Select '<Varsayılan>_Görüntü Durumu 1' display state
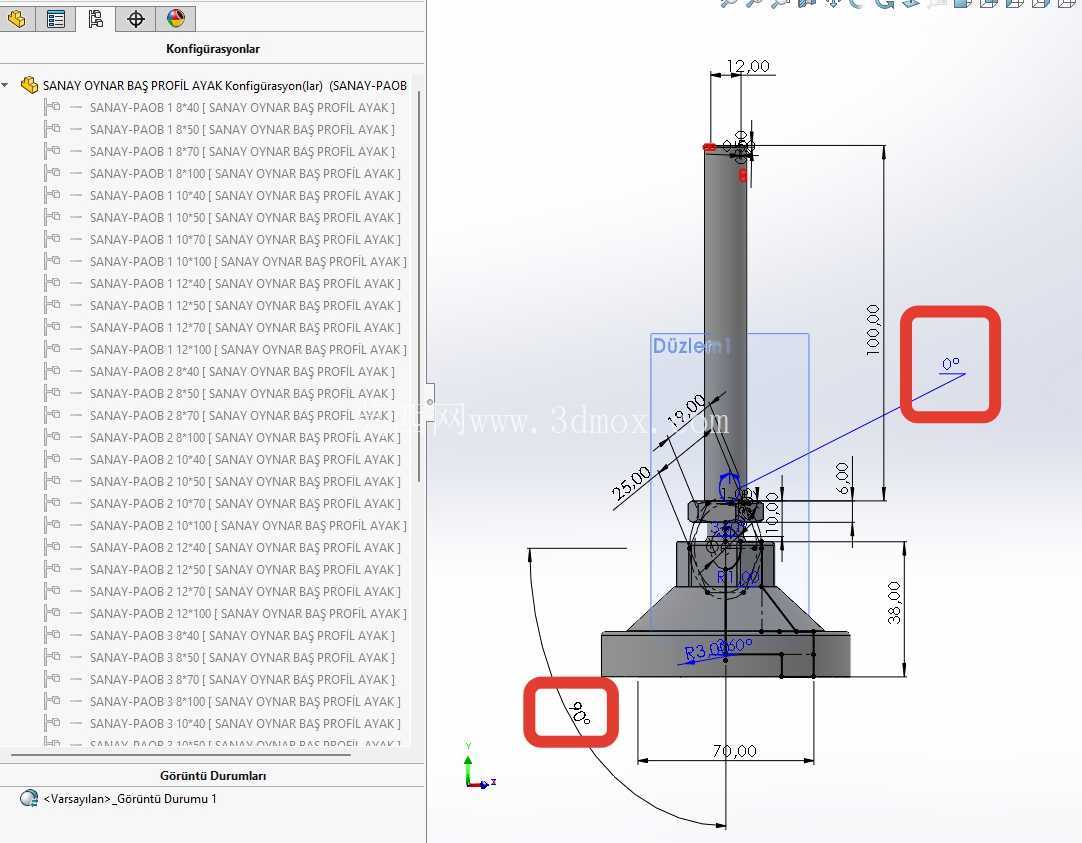 (x=130, y=799)
